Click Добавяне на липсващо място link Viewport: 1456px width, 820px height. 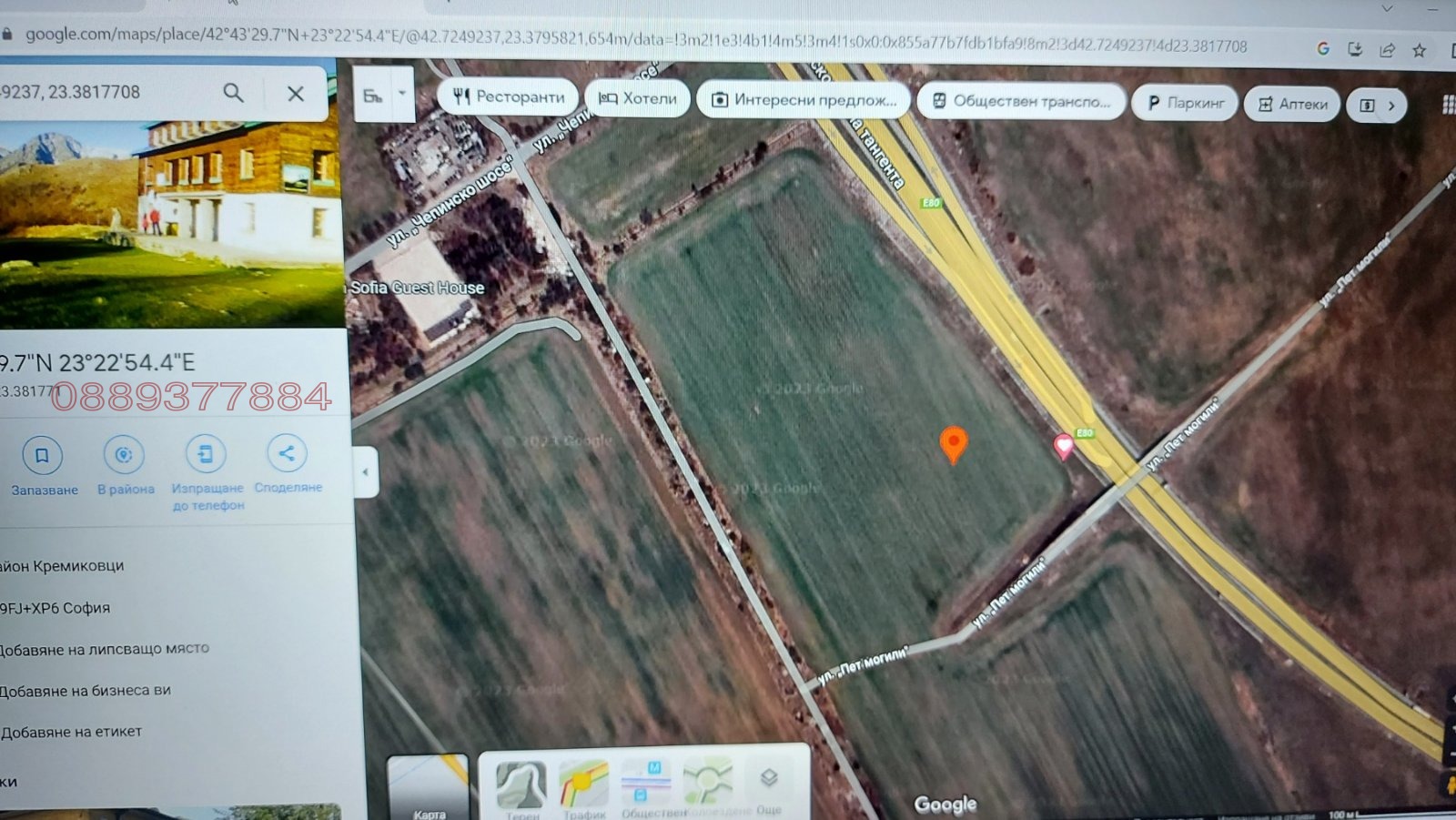point(105,649)
